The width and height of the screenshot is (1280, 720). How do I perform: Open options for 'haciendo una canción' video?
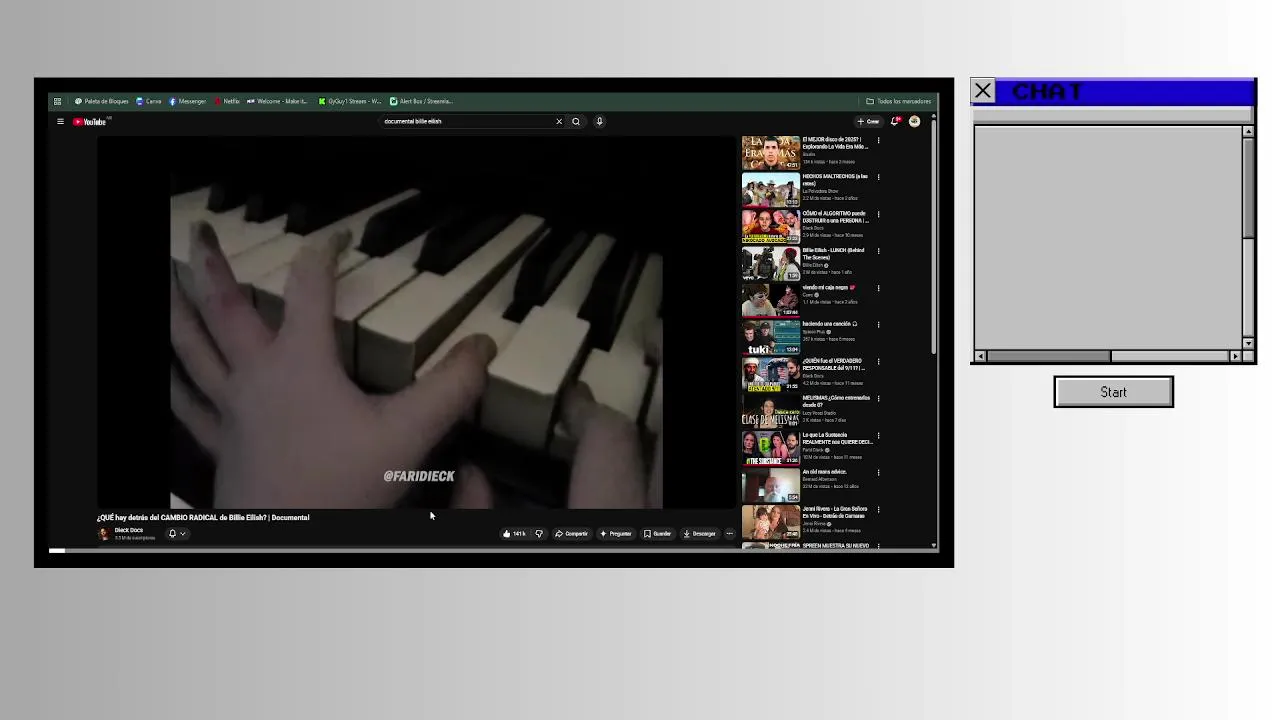(878, 325)
